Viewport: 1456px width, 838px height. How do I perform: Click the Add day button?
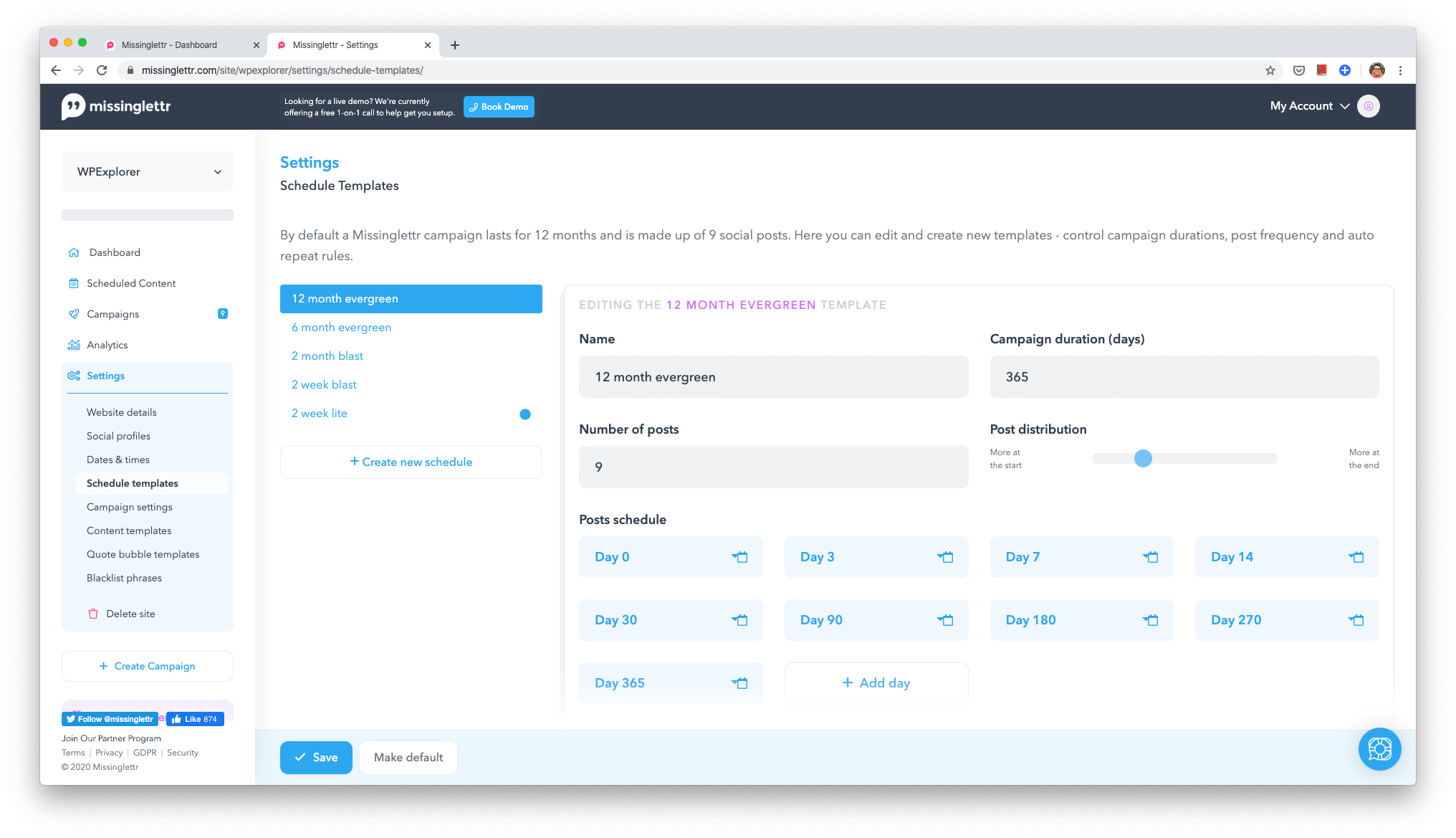876,683
